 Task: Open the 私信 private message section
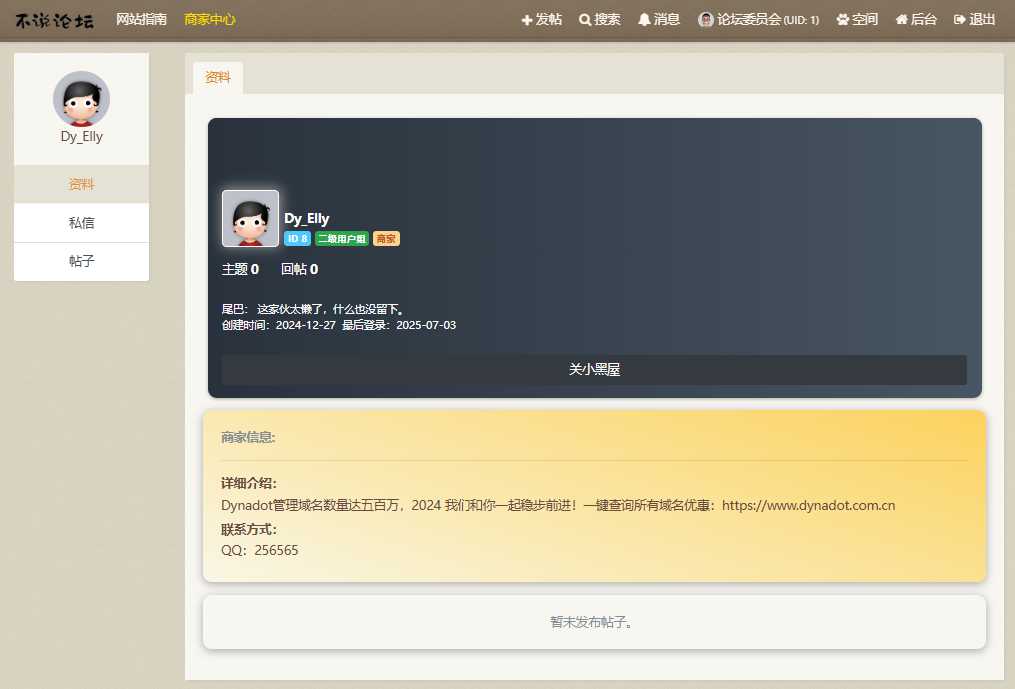[x=81, y=222]
